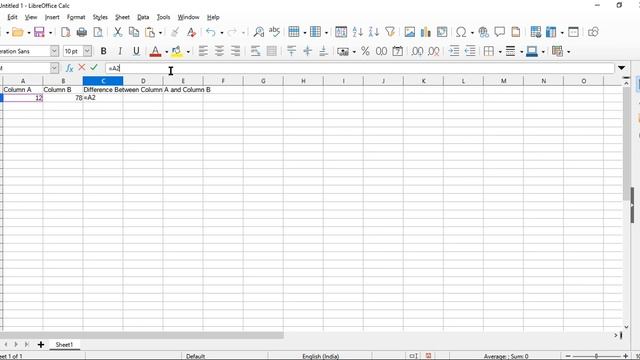Click the Function Wizard fx icon
This screenshot has width=640, height=360.
pos(69,68)
